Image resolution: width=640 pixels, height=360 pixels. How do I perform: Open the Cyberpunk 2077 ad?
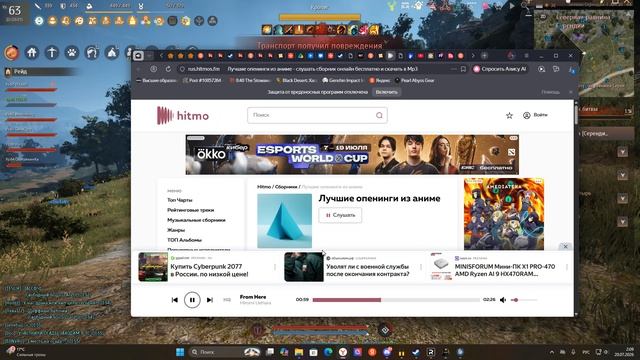(x=207, y=267)
